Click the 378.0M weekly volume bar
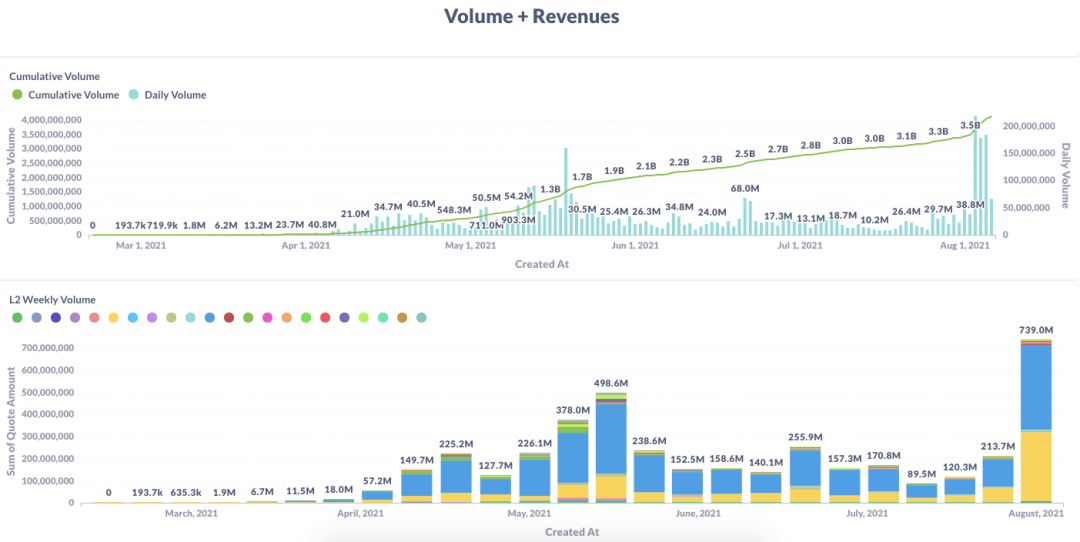The width and height of the screenshot is (1080, 542). [572, 461]
